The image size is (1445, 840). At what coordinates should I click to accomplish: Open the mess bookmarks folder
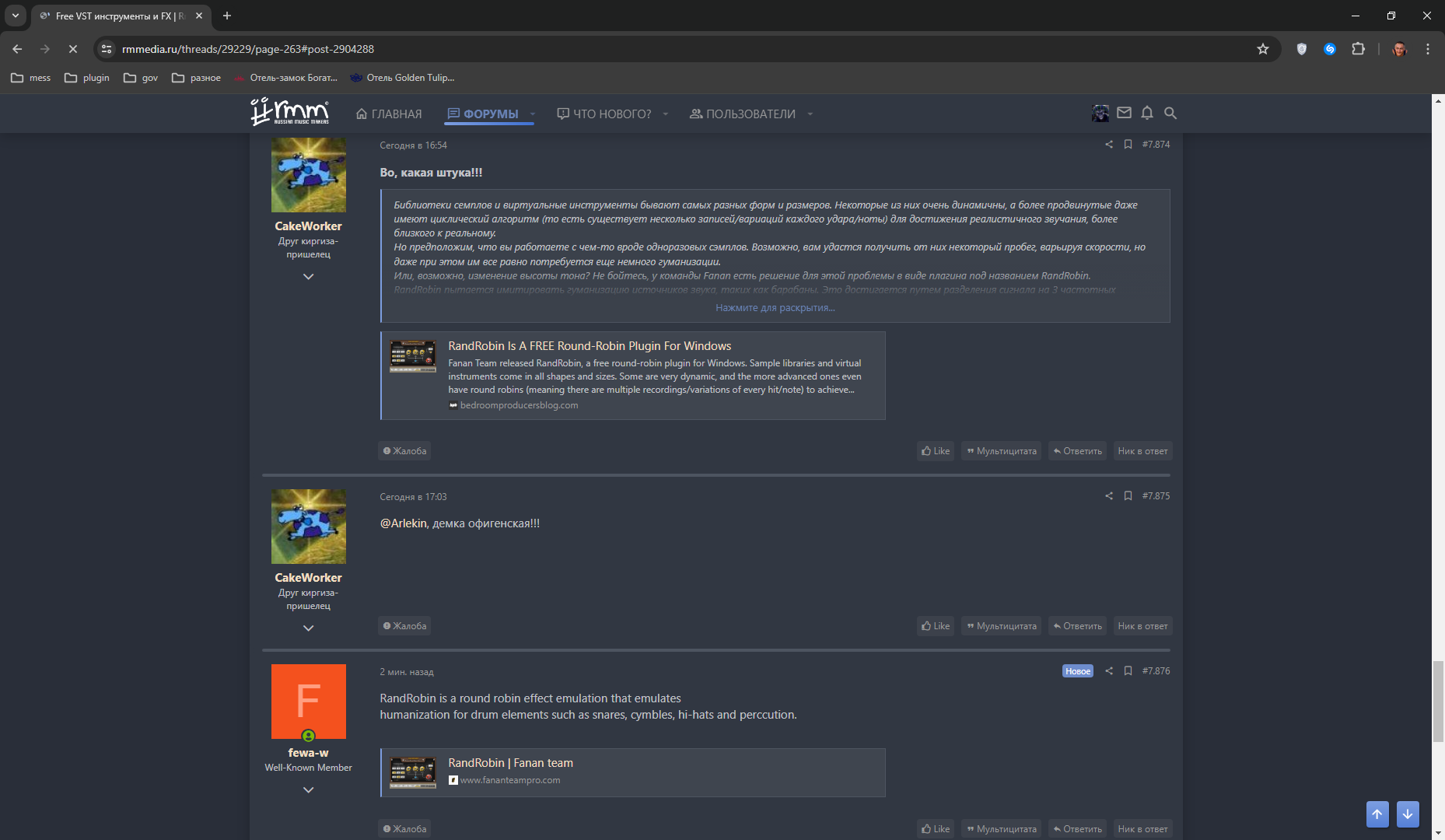31,78
